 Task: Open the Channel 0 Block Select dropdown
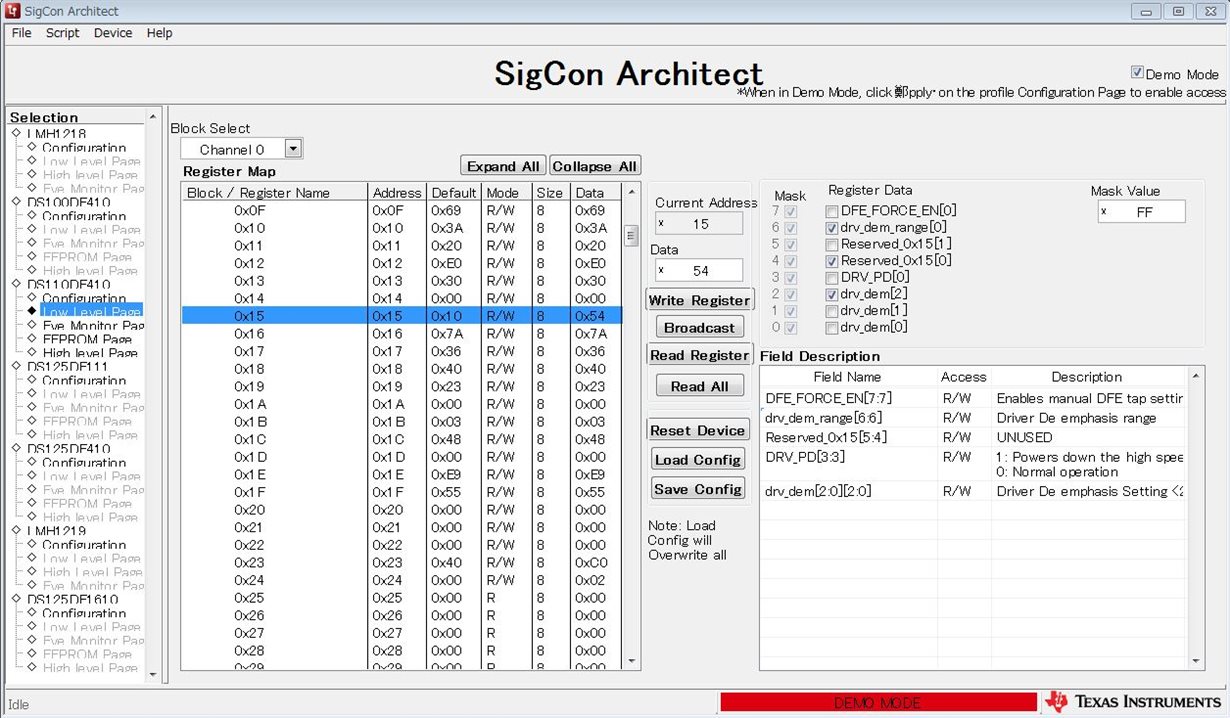pyautogui.click(x=293, y=149)
